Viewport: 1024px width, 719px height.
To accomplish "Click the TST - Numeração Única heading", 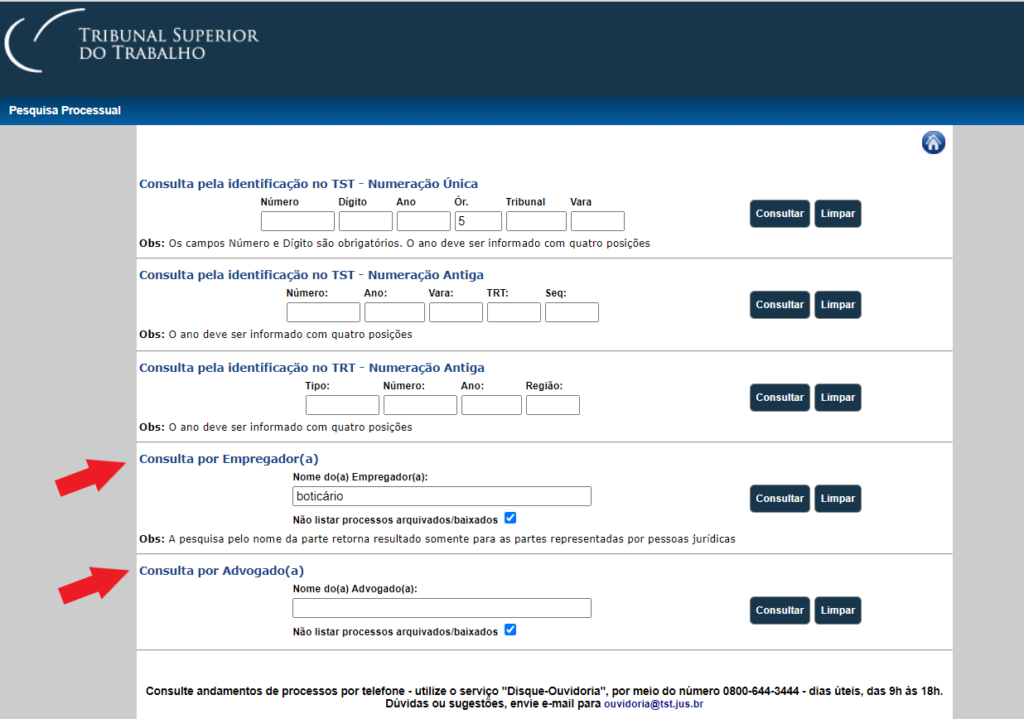I will pyautogui.click(x=308, y=184).
